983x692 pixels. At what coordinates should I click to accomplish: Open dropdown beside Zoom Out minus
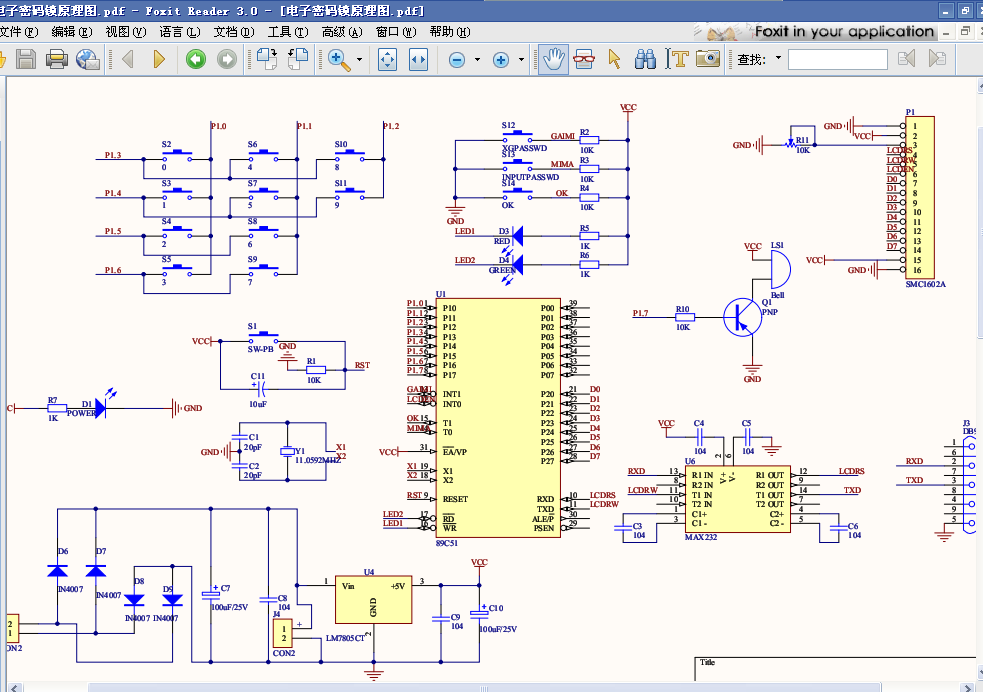click(477, 60)
